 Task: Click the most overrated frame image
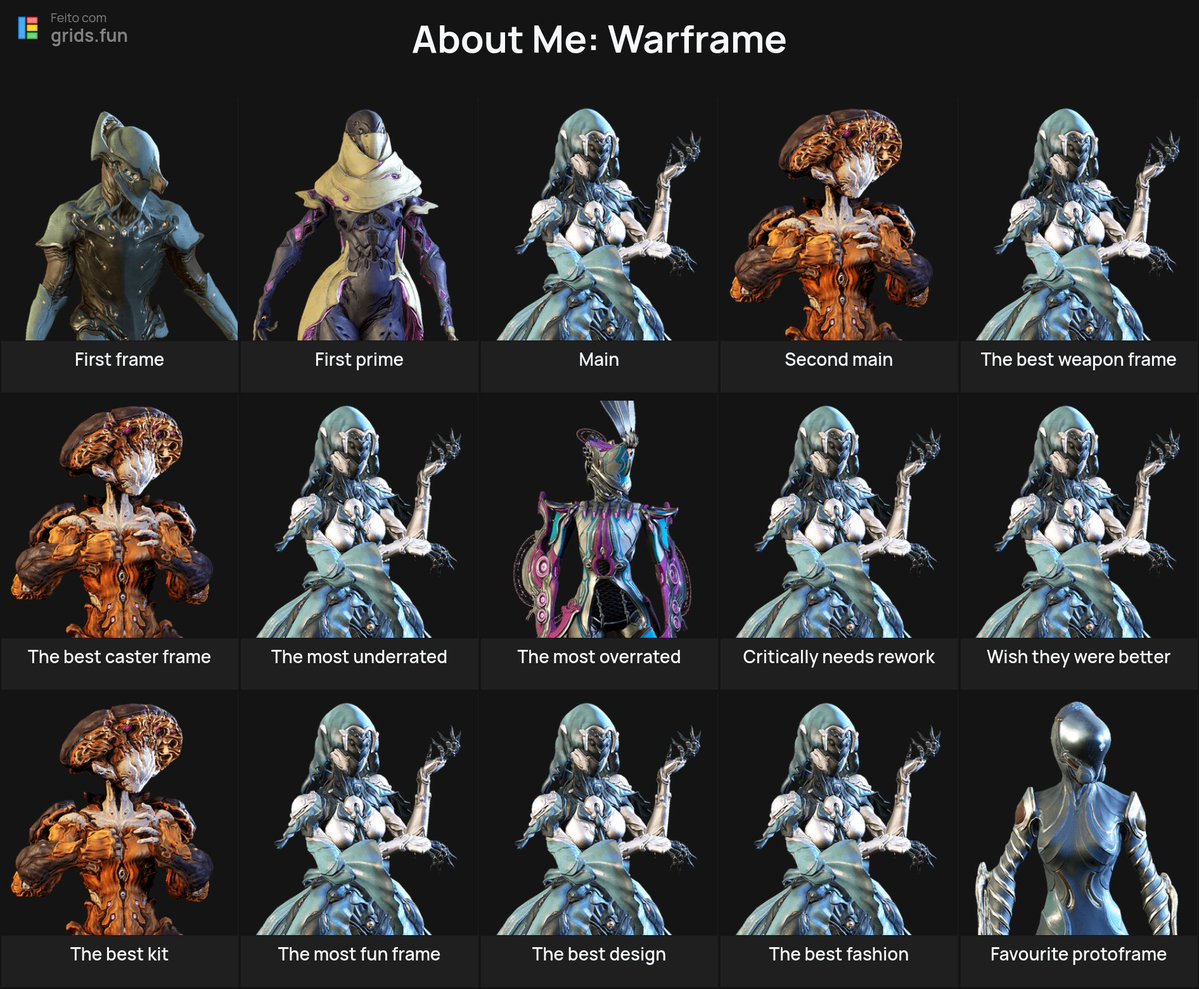599,518
